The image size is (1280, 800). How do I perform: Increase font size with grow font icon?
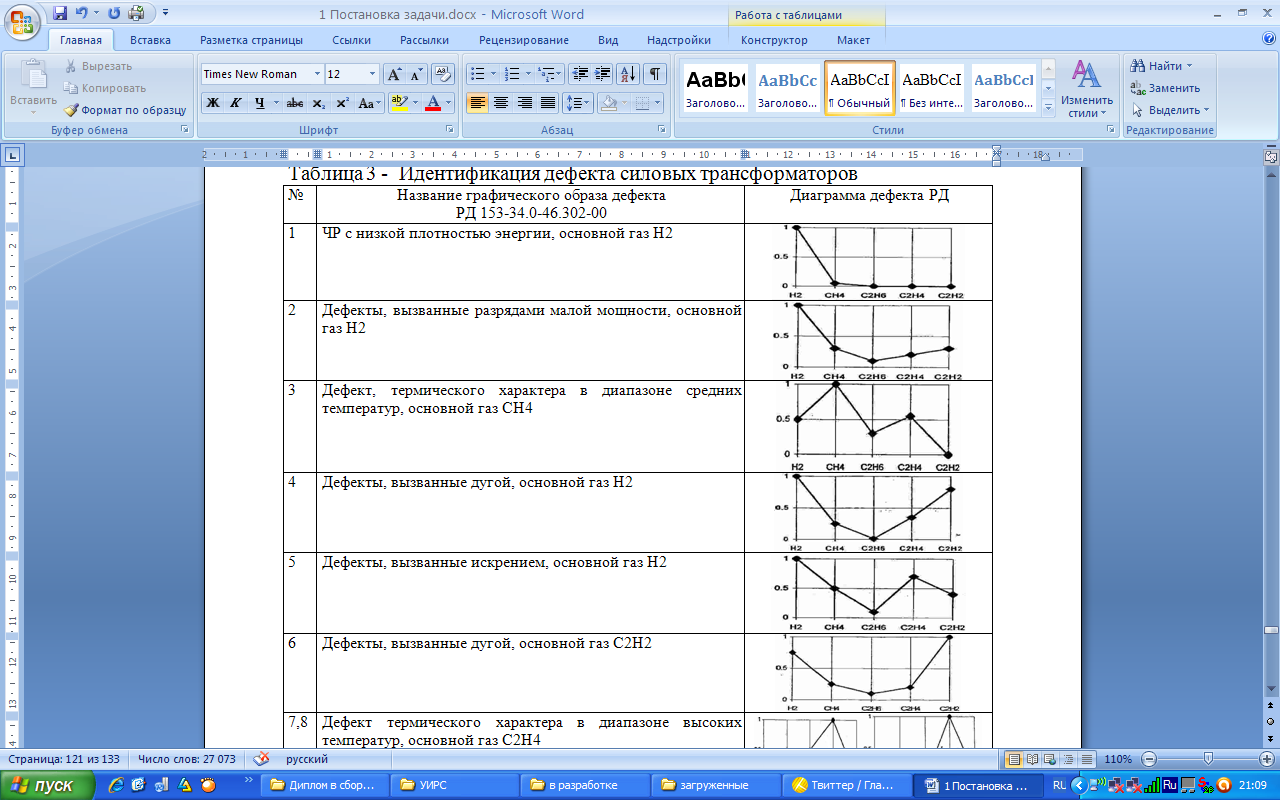click(x=394, y=74)
